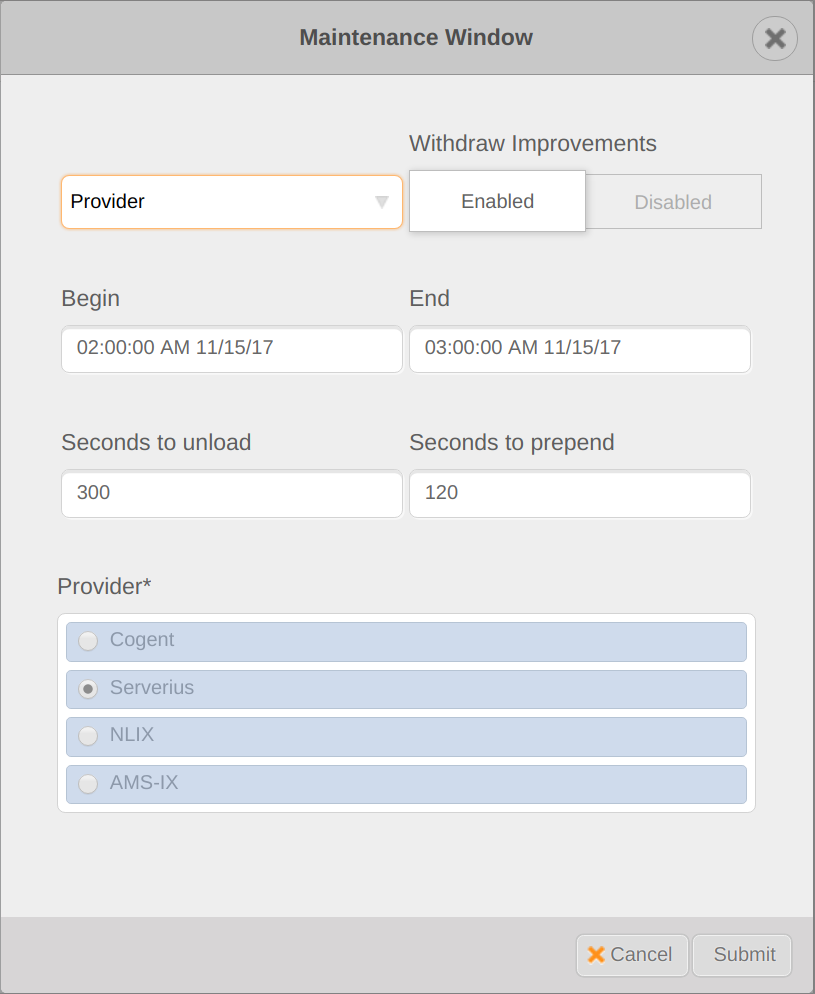Set Withdraw Improvements to Disabled
The width and height of the screenshot is (815, 994).
tap(673, 202)
